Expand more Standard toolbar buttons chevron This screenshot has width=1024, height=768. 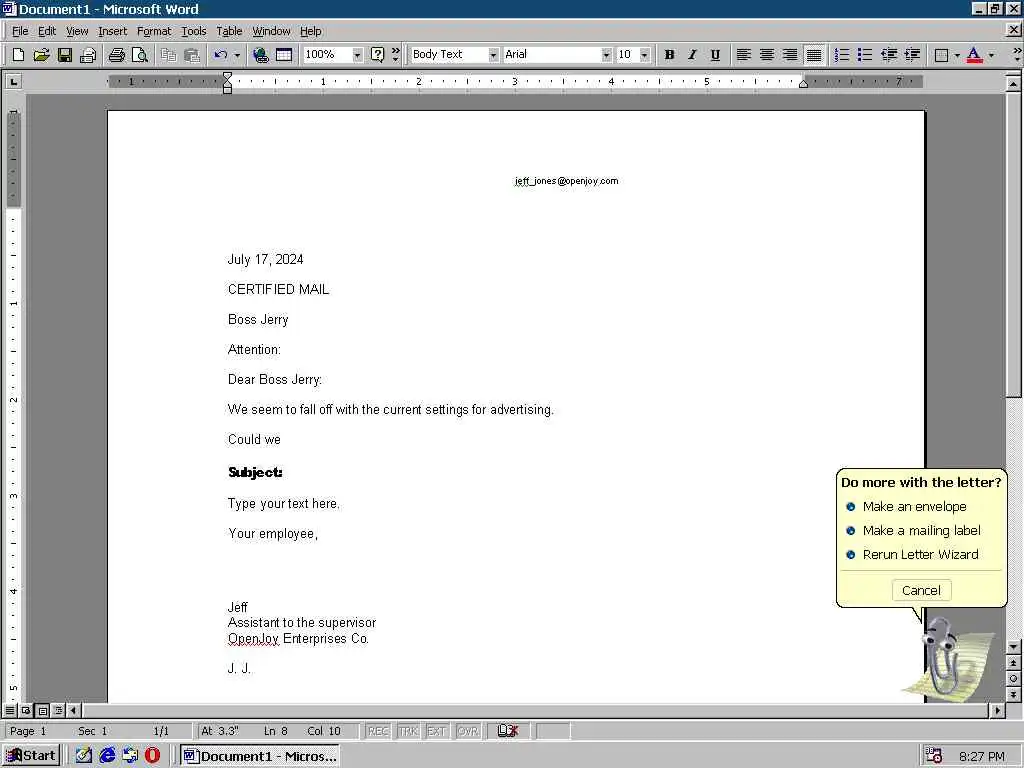[395, 55]
